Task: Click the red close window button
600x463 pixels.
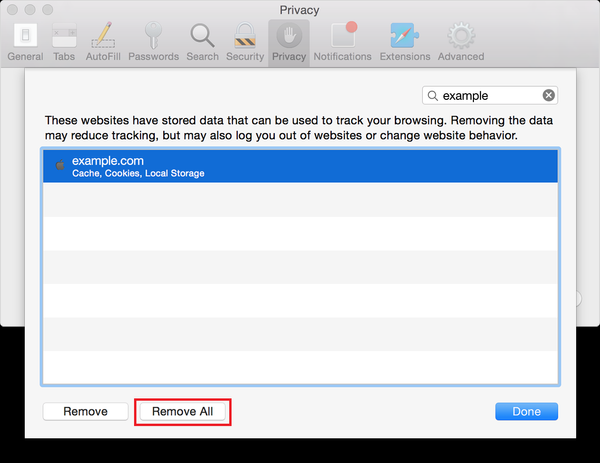Action: point(13,10)
